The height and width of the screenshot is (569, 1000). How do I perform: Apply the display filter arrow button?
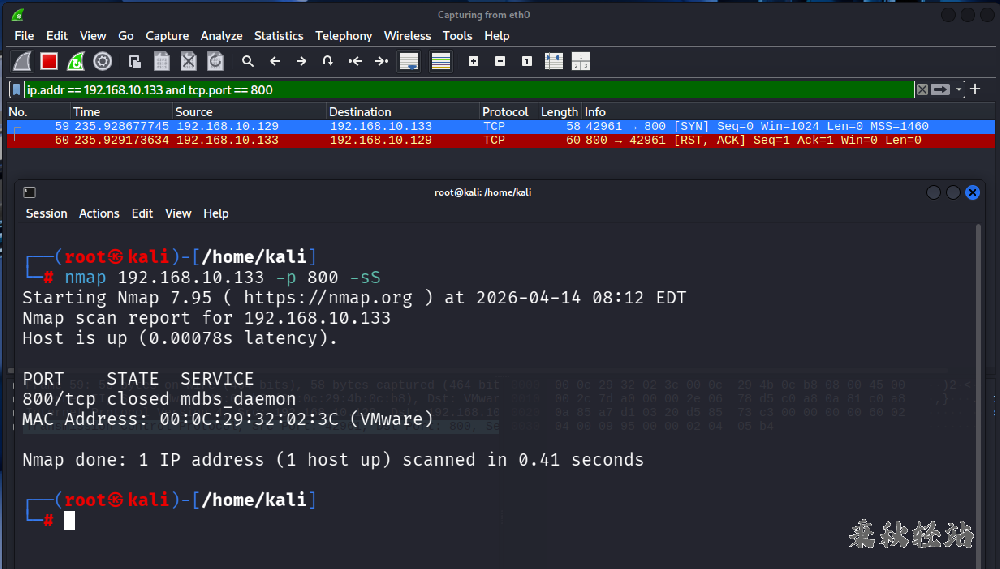941,90
